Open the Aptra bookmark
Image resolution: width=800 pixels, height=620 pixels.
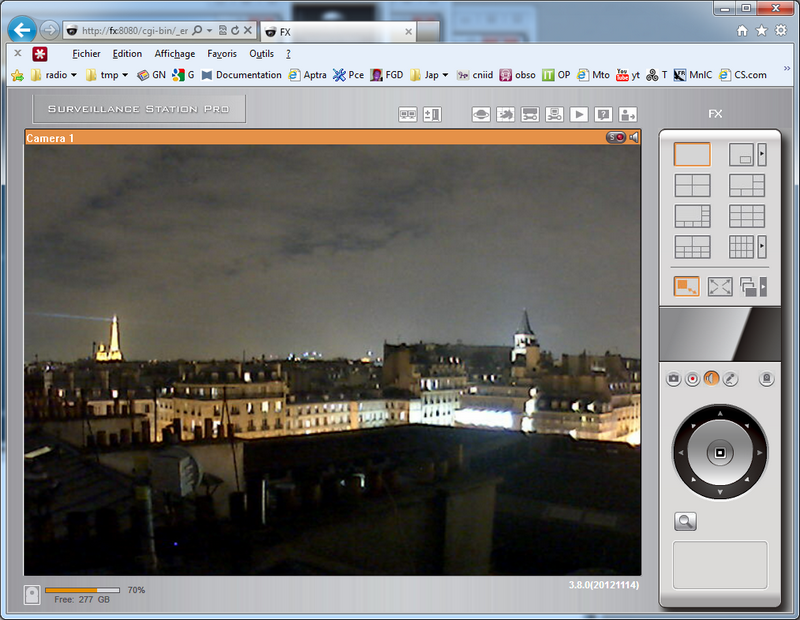(307, 75)
